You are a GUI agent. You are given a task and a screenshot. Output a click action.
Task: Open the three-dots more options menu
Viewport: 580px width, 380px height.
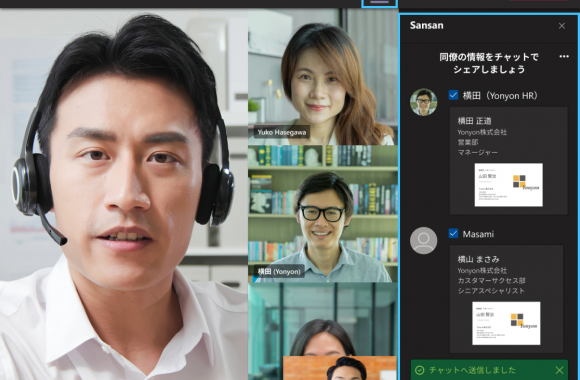(x=564, y=57)
